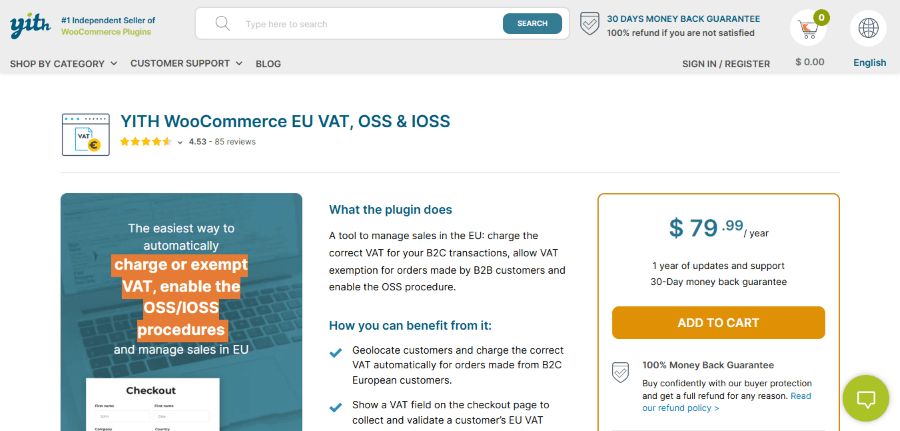This screenshot has height=431, width=900.
Task: Click the $ 0.00 cart total
Action: [x=809, y=62]
